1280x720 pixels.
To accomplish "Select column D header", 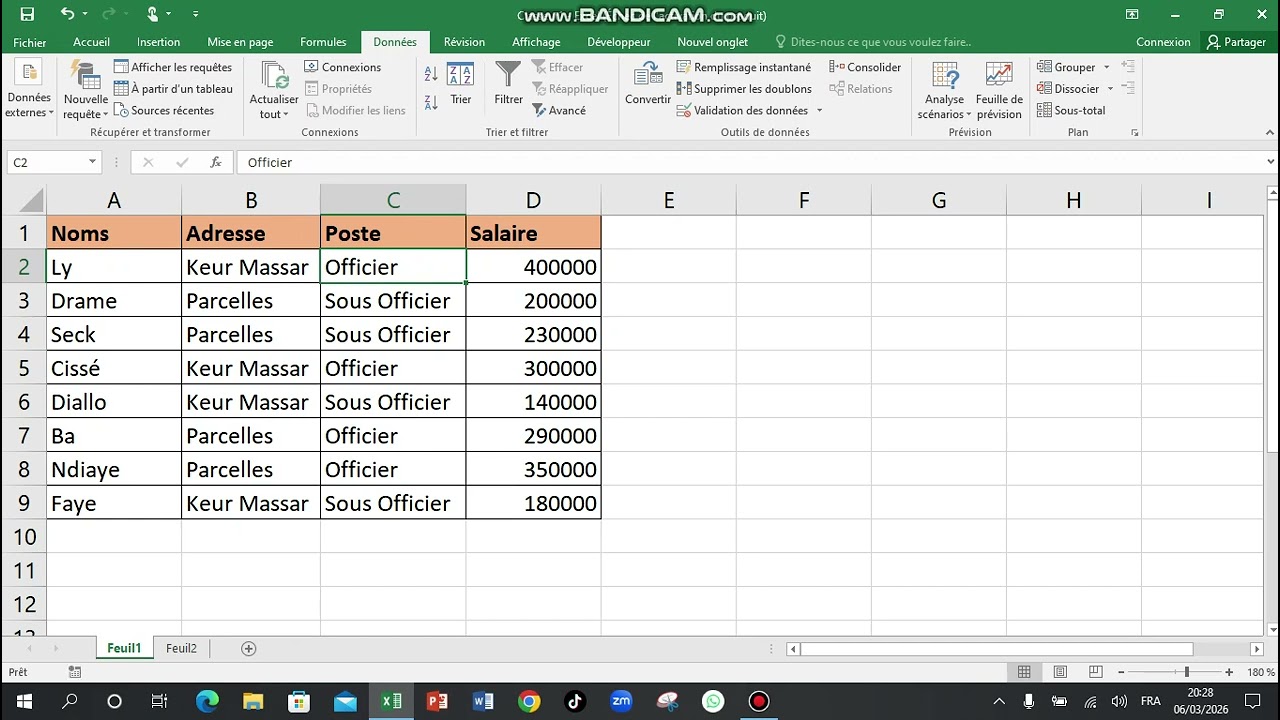I will tap(533, 201).
